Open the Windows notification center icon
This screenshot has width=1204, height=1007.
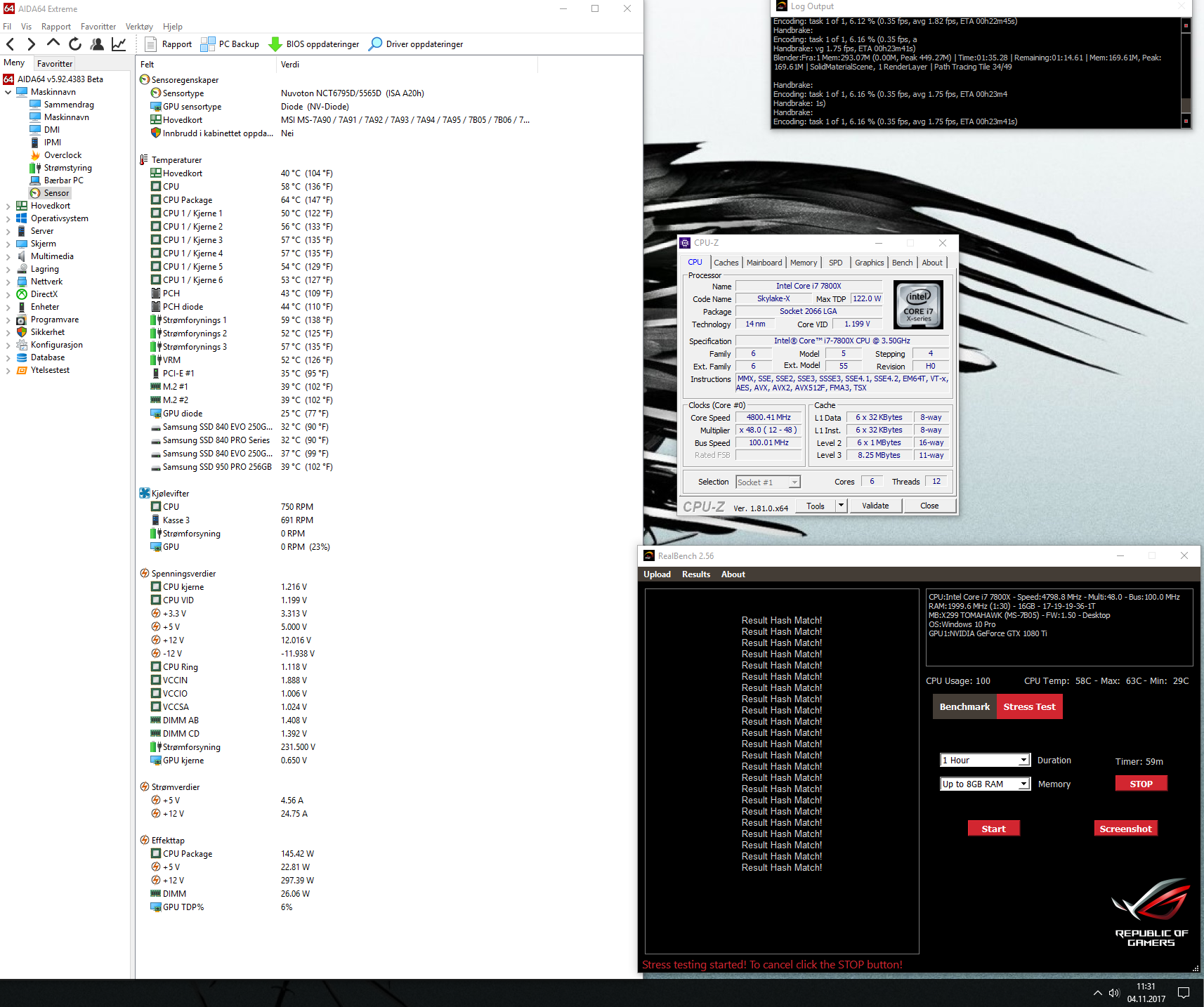pyautogui.click(x=1184, y=993)
